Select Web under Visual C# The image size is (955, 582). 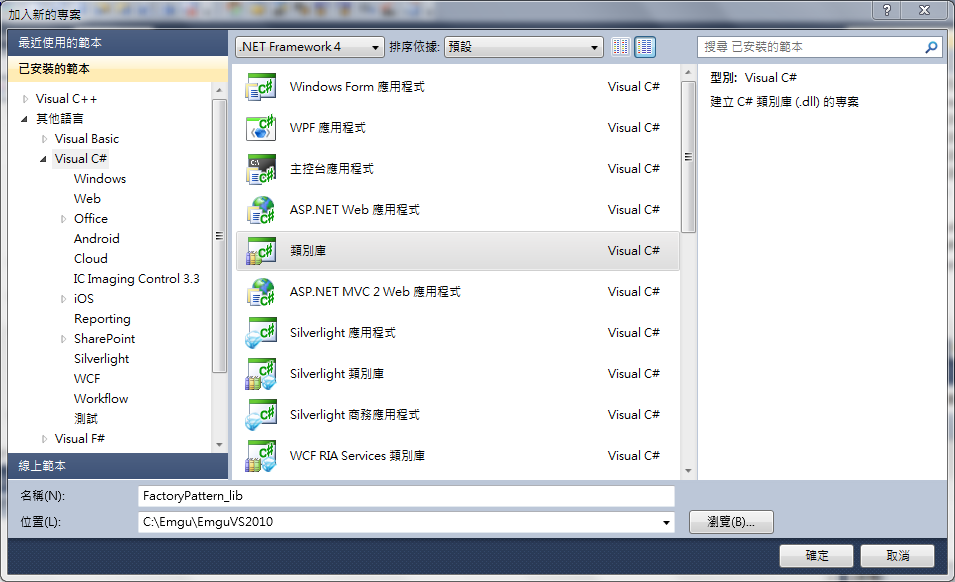tap(87, 198)
